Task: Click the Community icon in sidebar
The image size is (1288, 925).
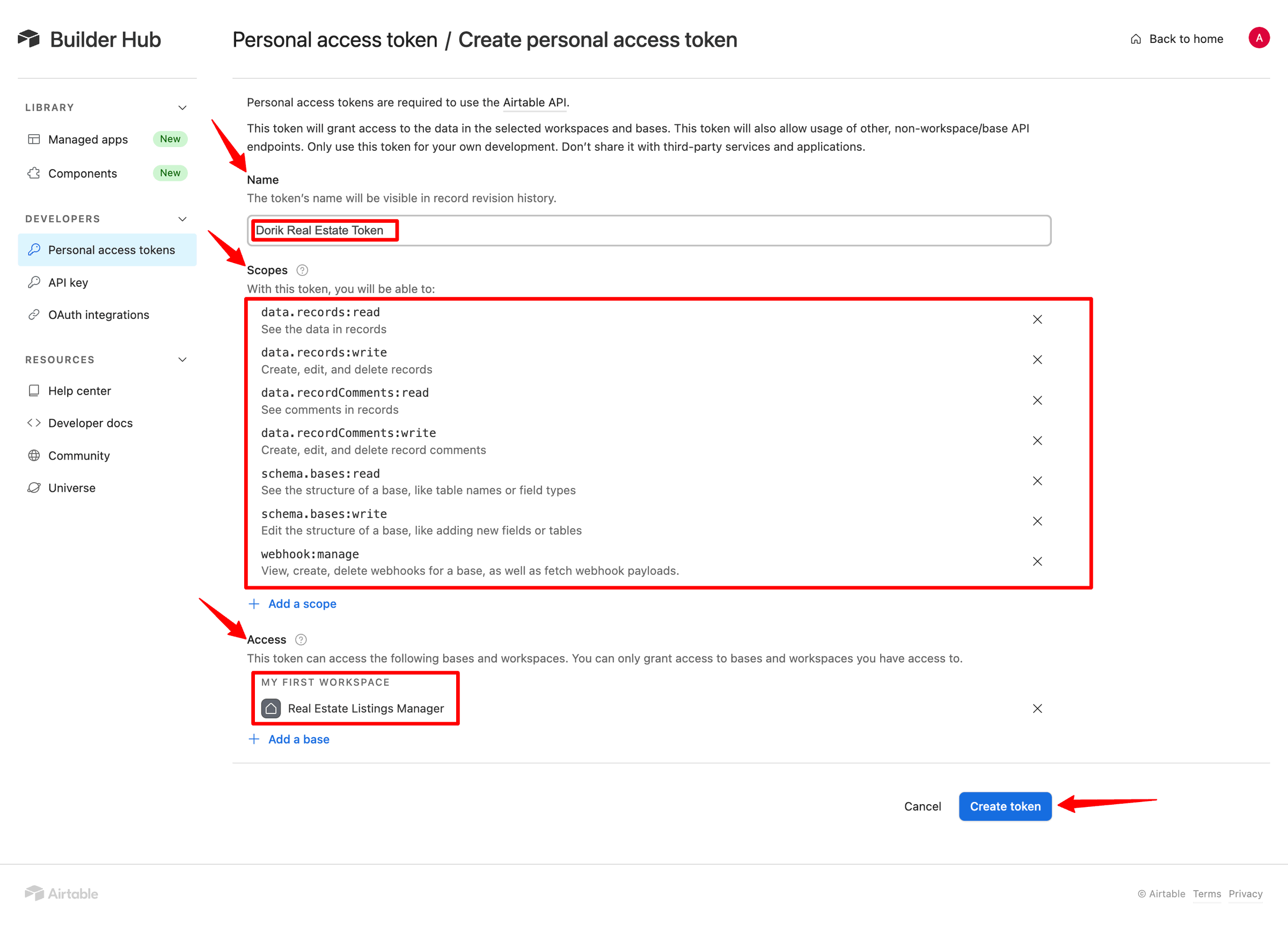Action: pos(33,456)
